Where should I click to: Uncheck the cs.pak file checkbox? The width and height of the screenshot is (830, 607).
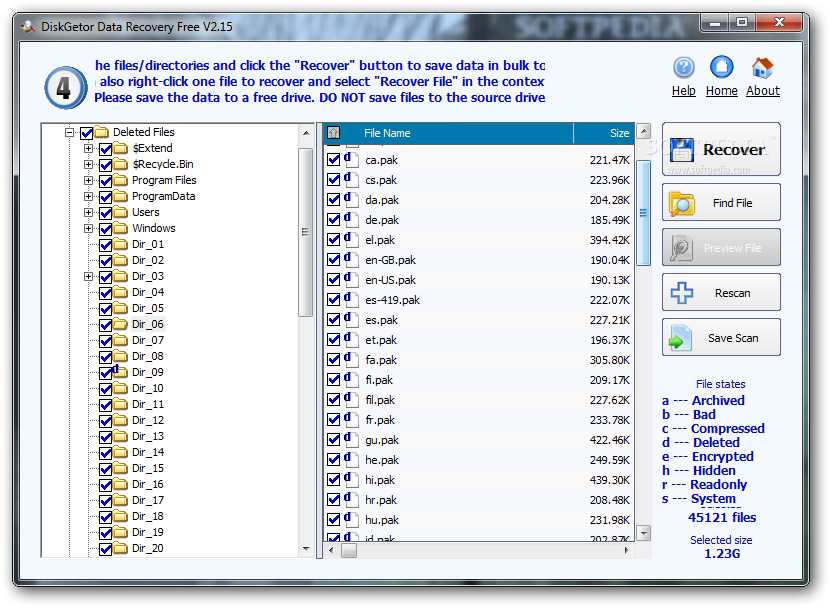click(x=333, y=180)
